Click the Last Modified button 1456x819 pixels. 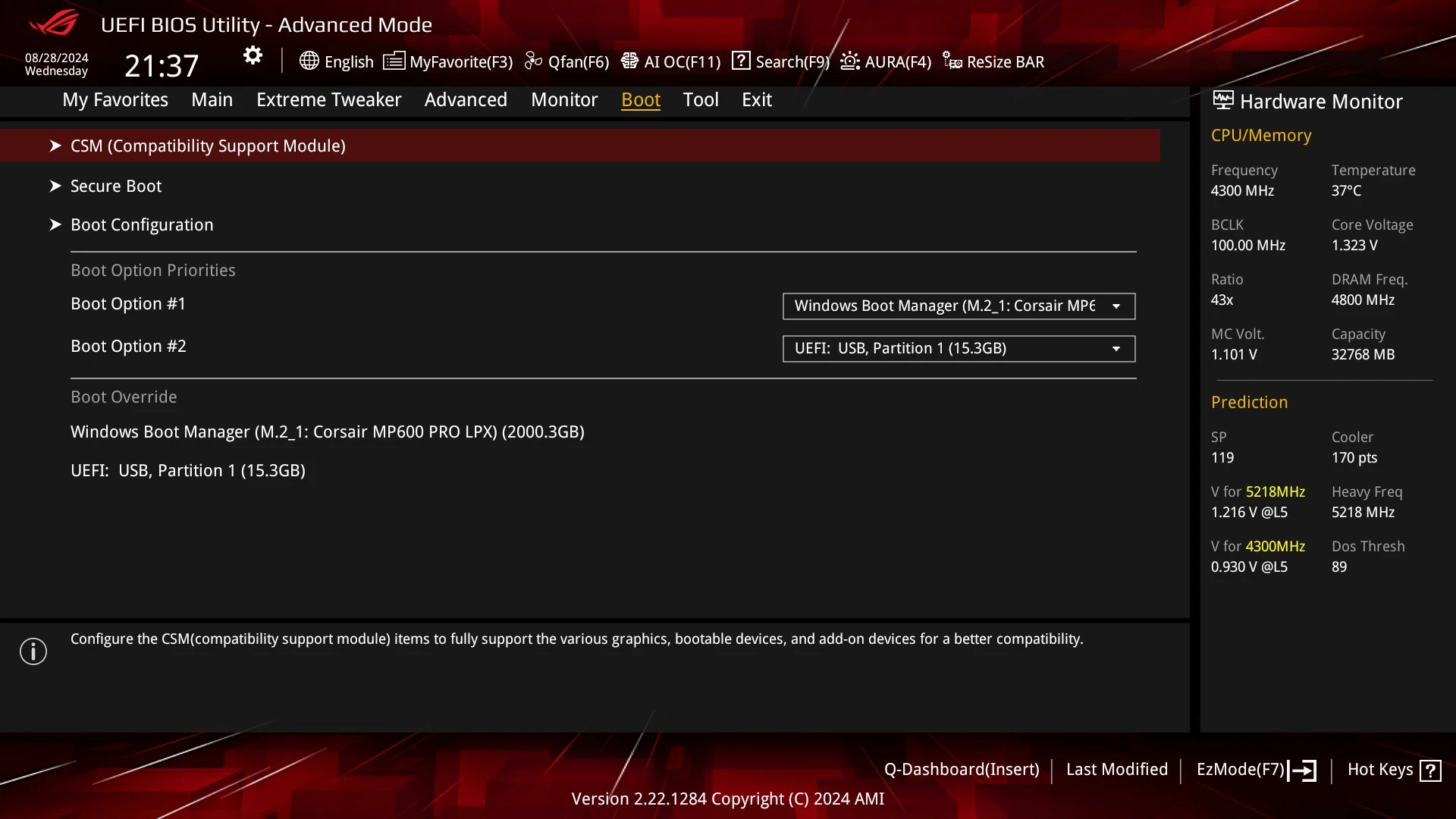coord(1116,770)
